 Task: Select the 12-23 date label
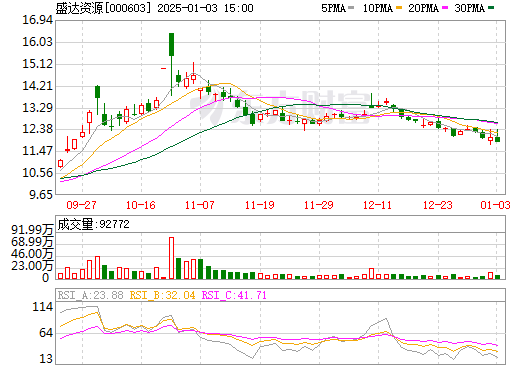(x=438, y=205)
